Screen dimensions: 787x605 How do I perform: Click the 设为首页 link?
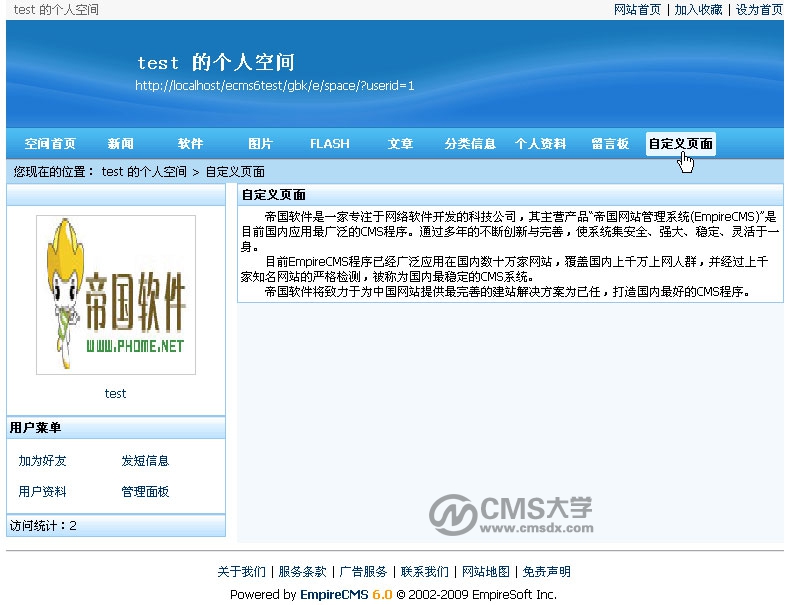pos(759,10)
